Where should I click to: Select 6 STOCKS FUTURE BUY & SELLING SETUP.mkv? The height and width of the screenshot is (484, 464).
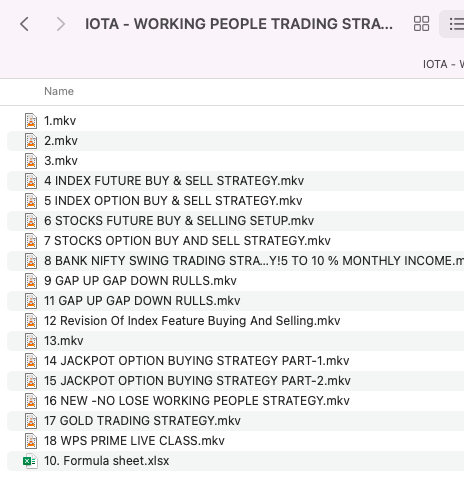pos(235,221)
